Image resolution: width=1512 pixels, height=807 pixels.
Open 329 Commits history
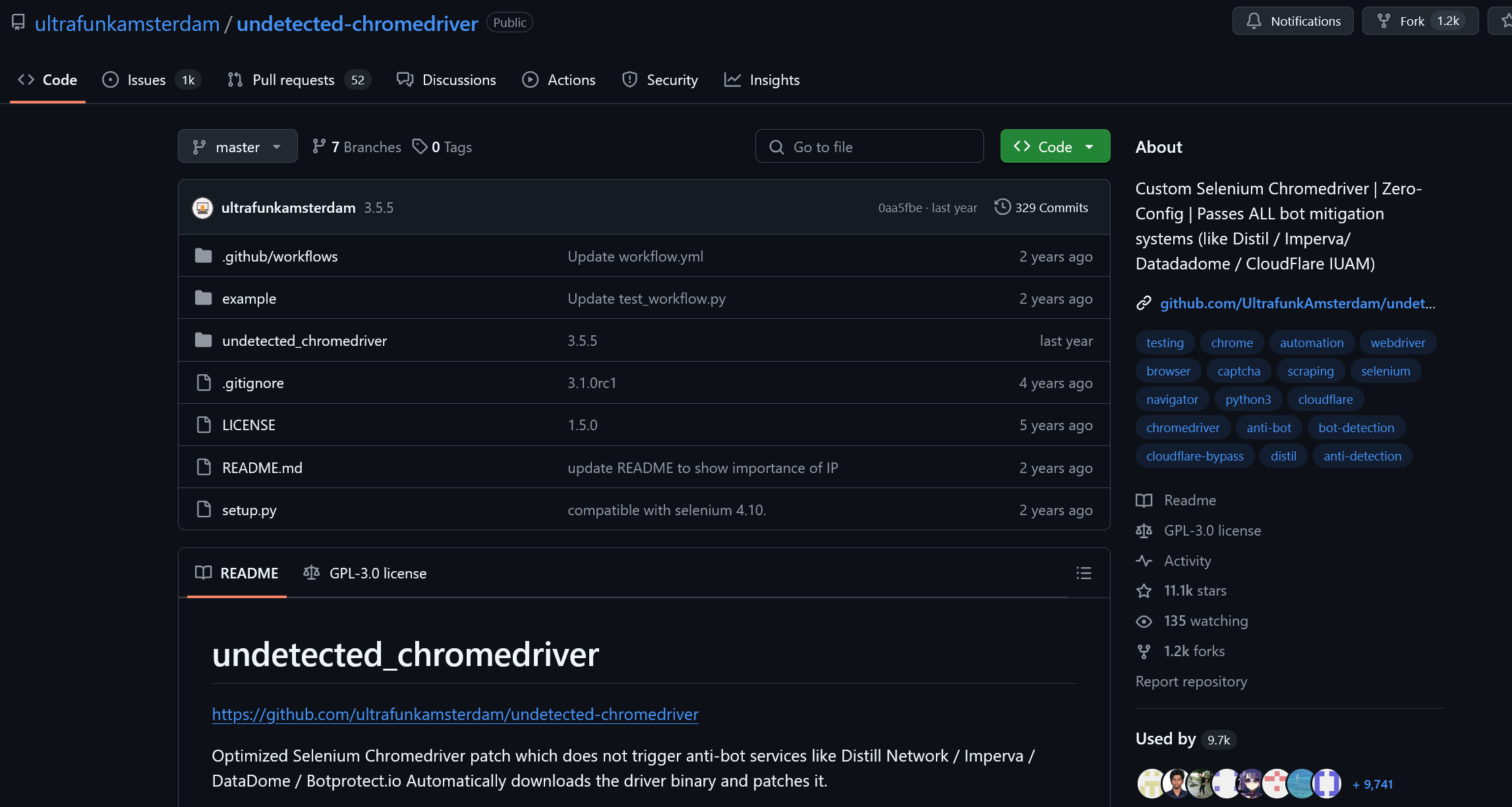(1041, 207)
